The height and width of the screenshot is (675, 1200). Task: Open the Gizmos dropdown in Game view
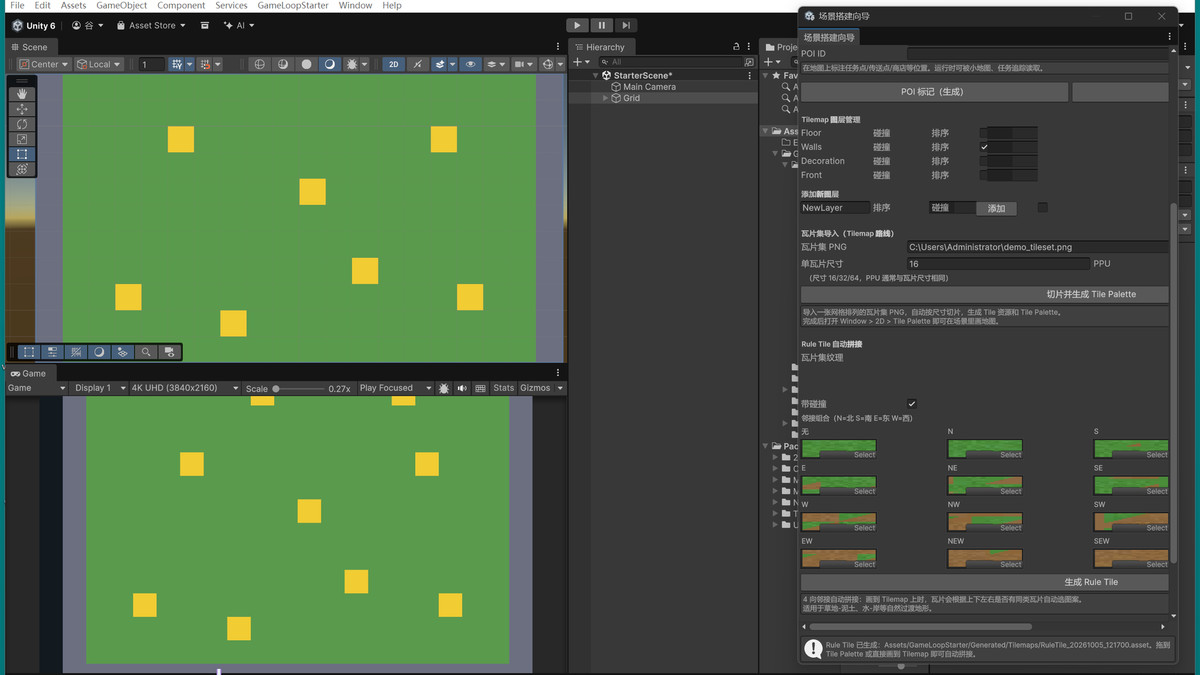(x=541, y=388)
